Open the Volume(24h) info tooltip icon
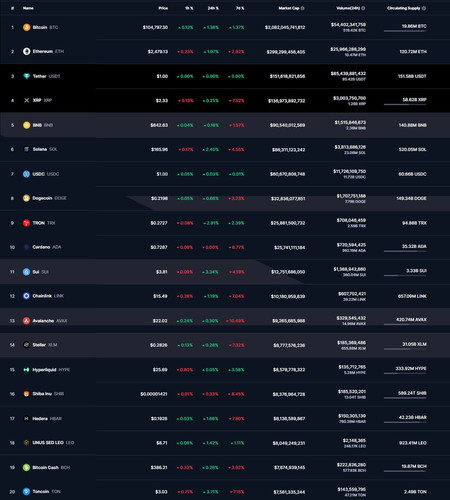 tap(363, 8)
